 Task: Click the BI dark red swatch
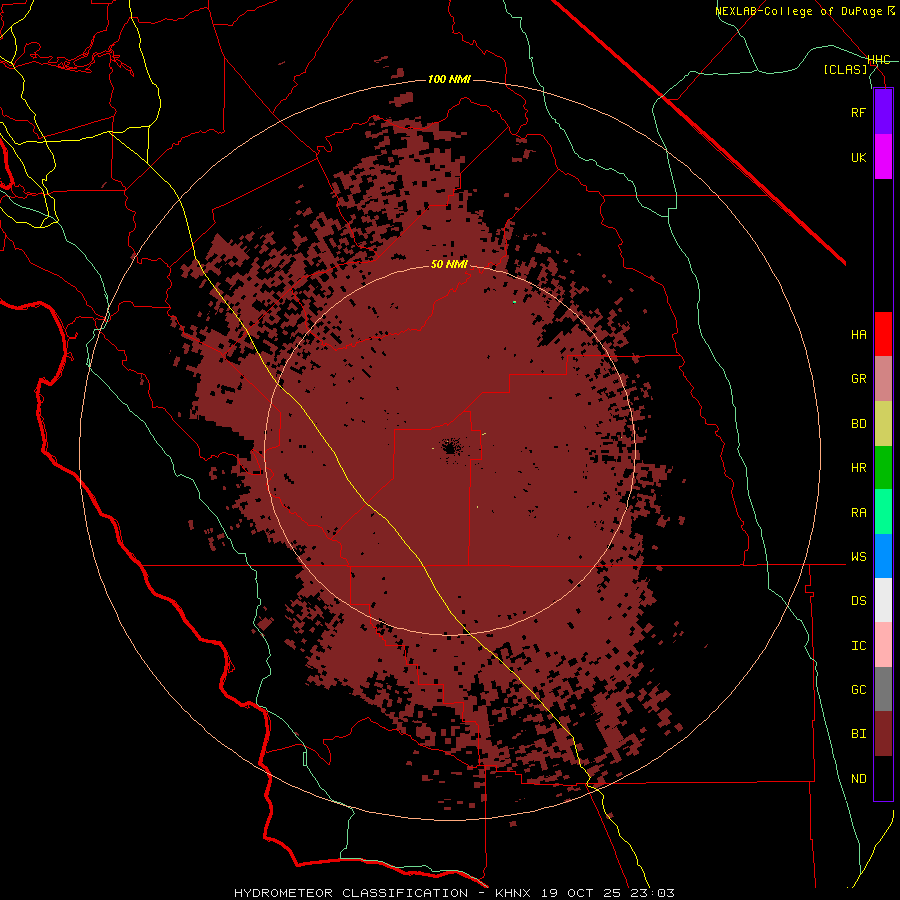click(x=883, y=734)
